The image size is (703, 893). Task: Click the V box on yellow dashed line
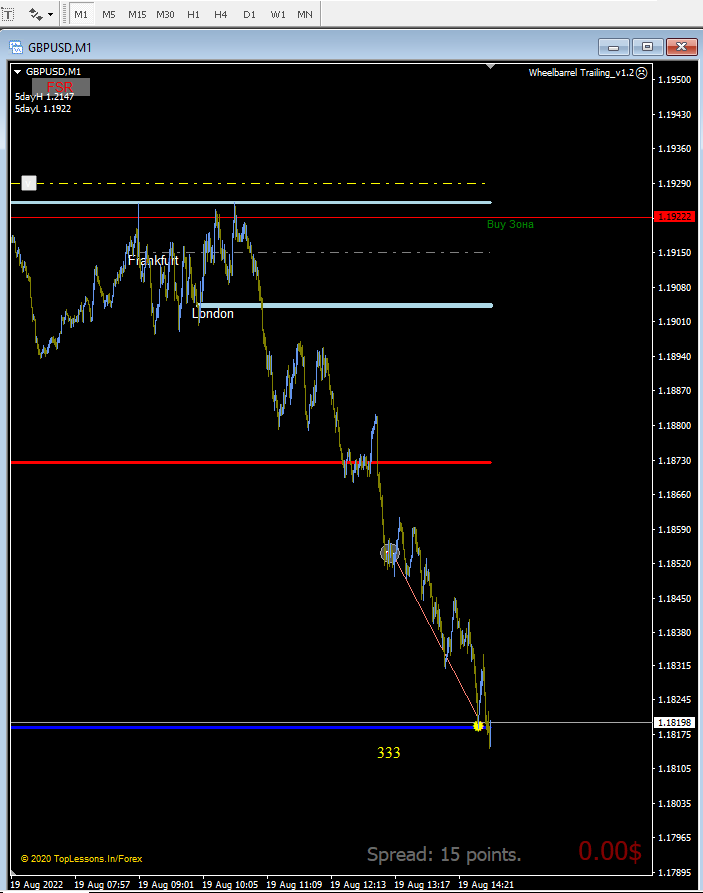tap(29, 183)
